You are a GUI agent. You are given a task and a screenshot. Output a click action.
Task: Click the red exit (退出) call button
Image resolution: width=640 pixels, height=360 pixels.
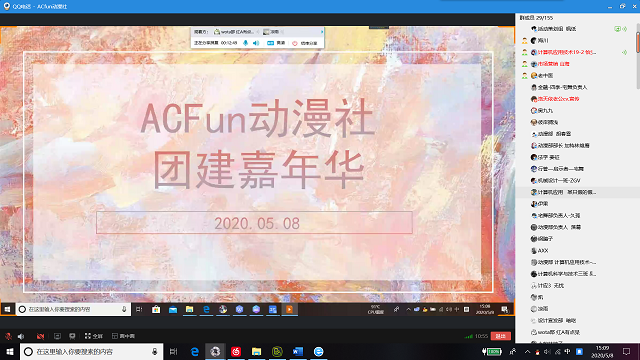coord(500,336)
